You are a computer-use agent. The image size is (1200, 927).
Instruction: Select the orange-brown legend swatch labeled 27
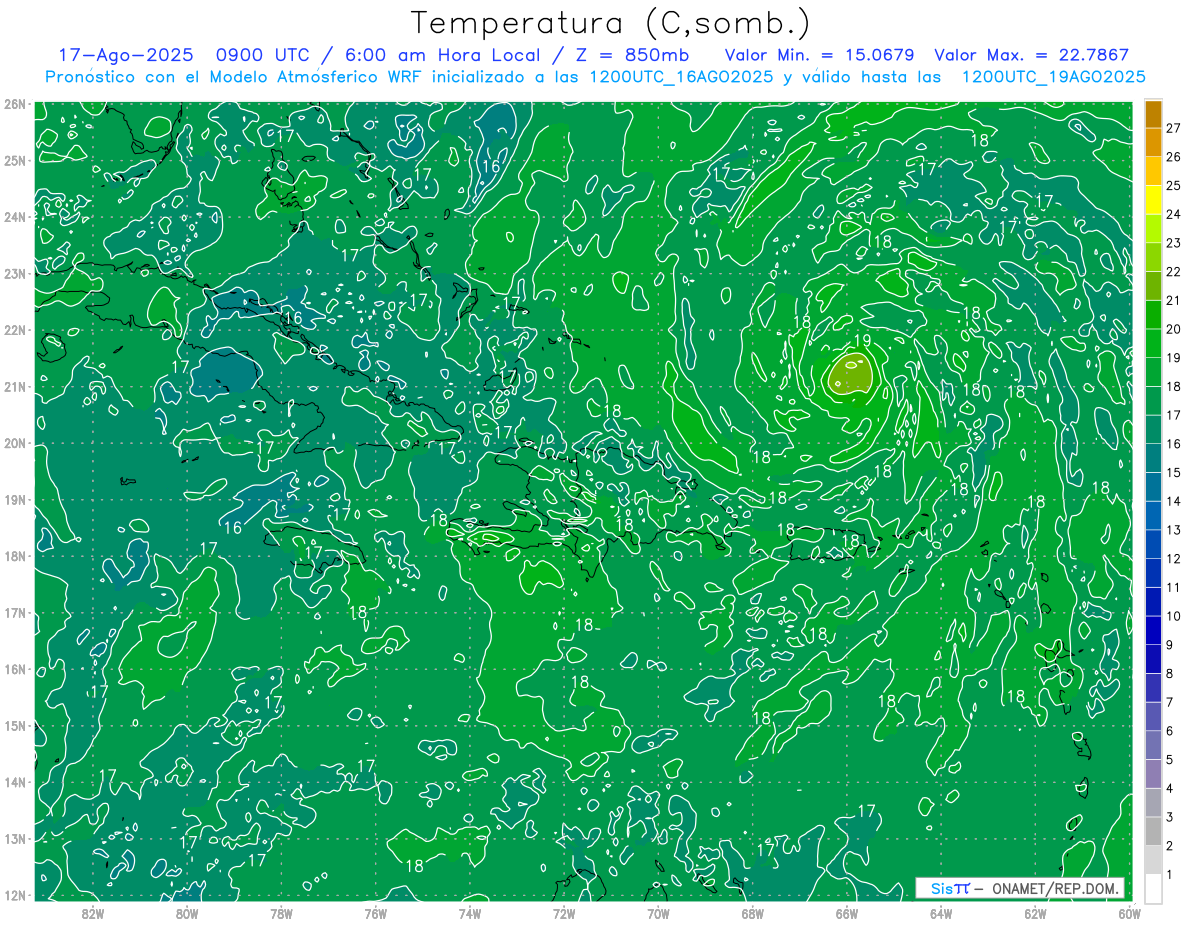[x=1153, y=115]
